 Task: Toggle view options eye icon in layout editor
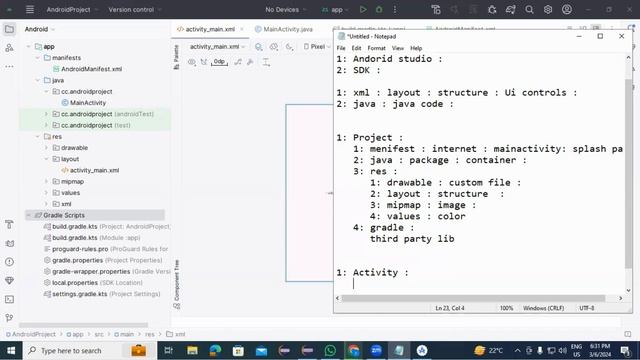click(x=191, y=62)
